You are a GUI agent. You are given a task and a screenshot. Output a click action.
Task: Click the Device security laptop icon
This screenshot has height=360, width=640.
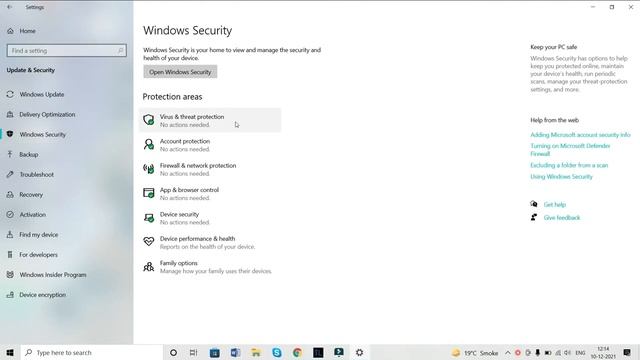coord(149,218)
